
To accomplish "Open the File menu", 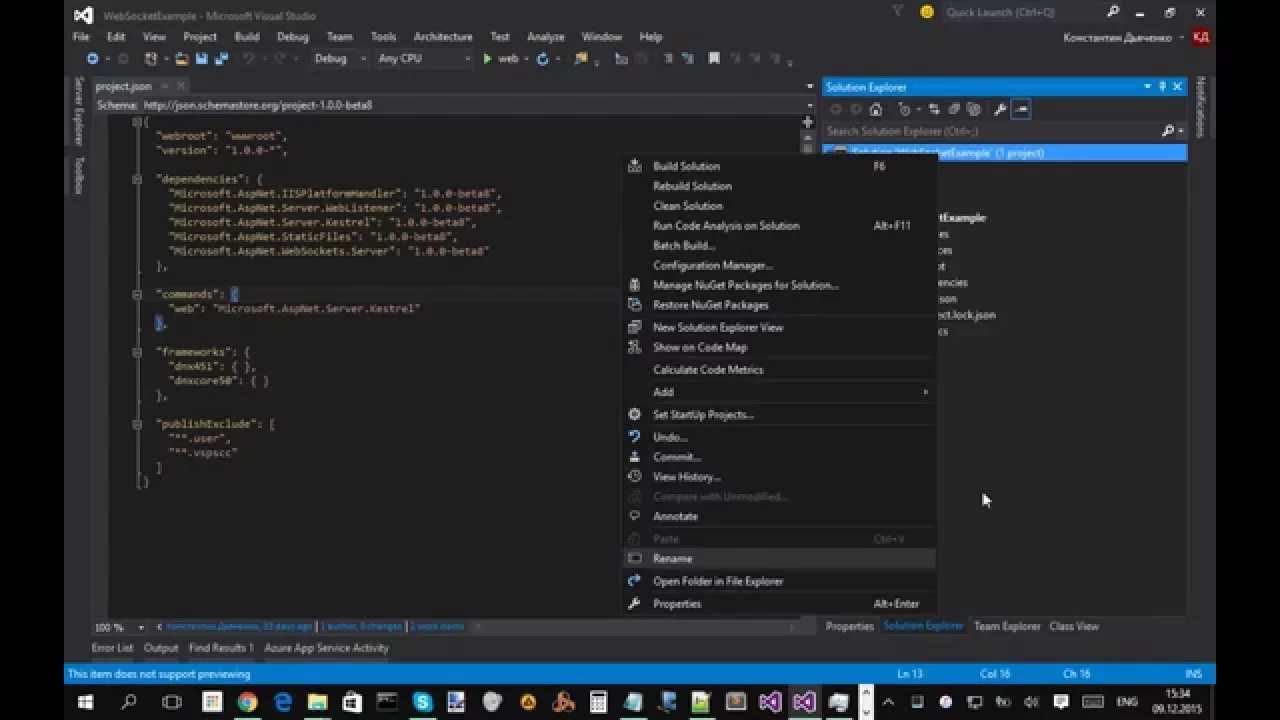I will (81, 37).
